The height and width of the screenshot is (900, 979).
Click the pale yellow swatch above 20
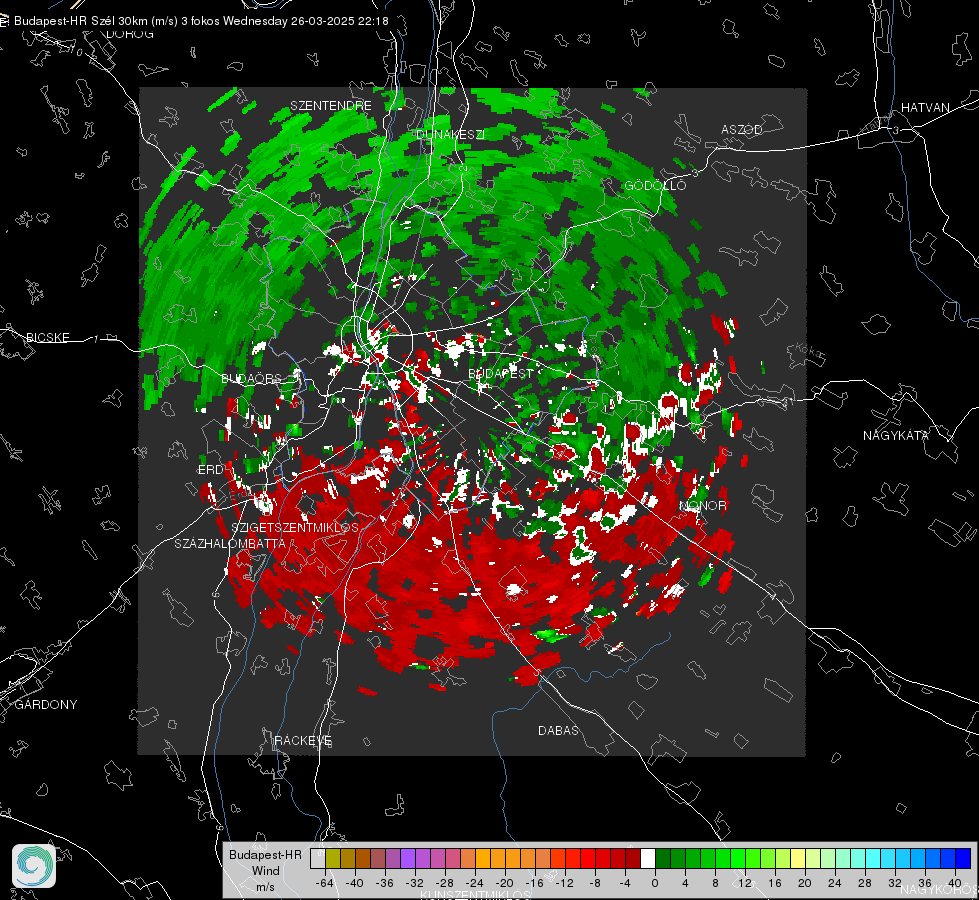(798, 858)
